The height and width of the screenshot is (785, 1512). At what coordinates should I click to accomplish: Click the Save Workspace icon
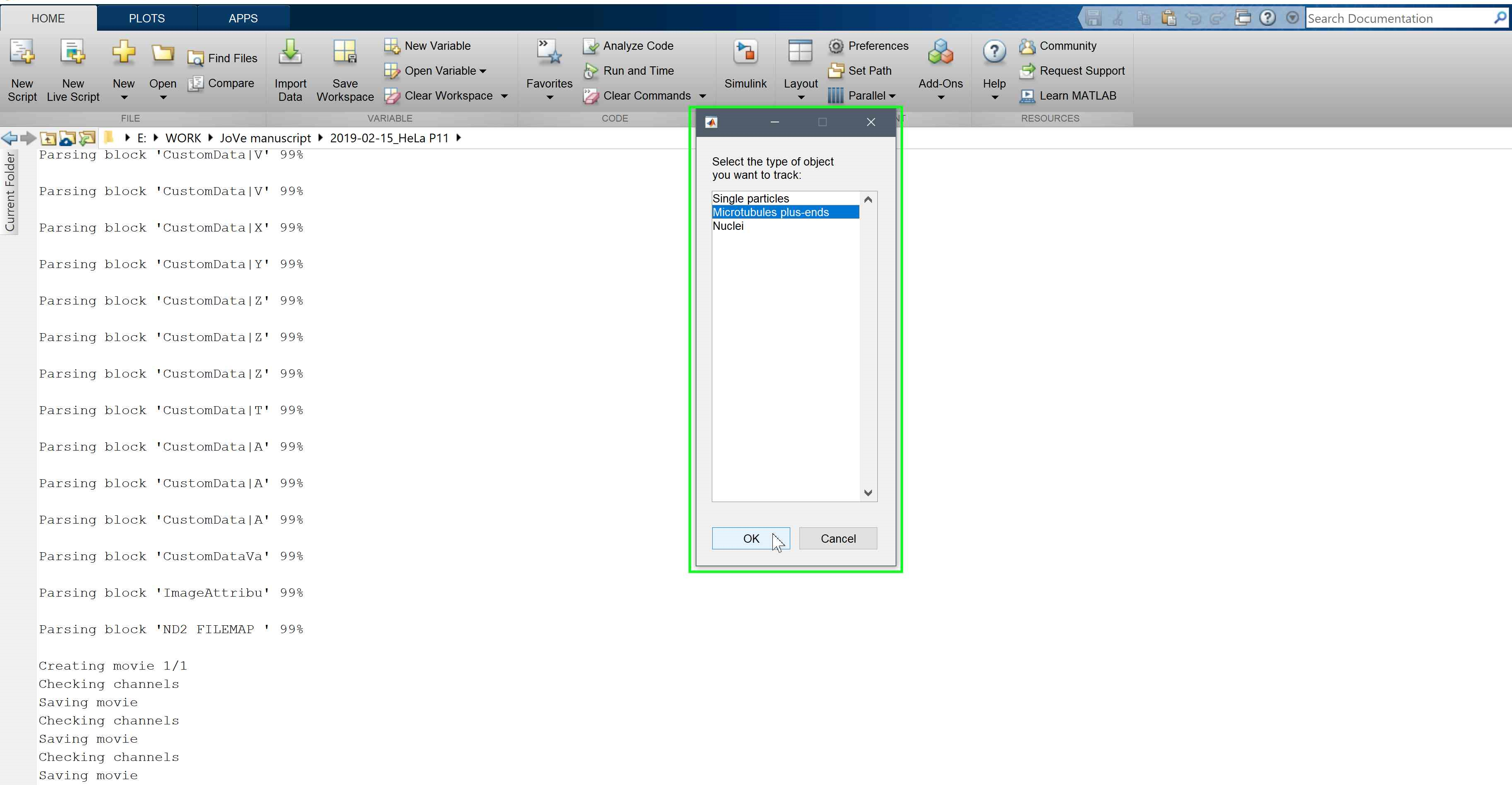[x=345, y=53]
